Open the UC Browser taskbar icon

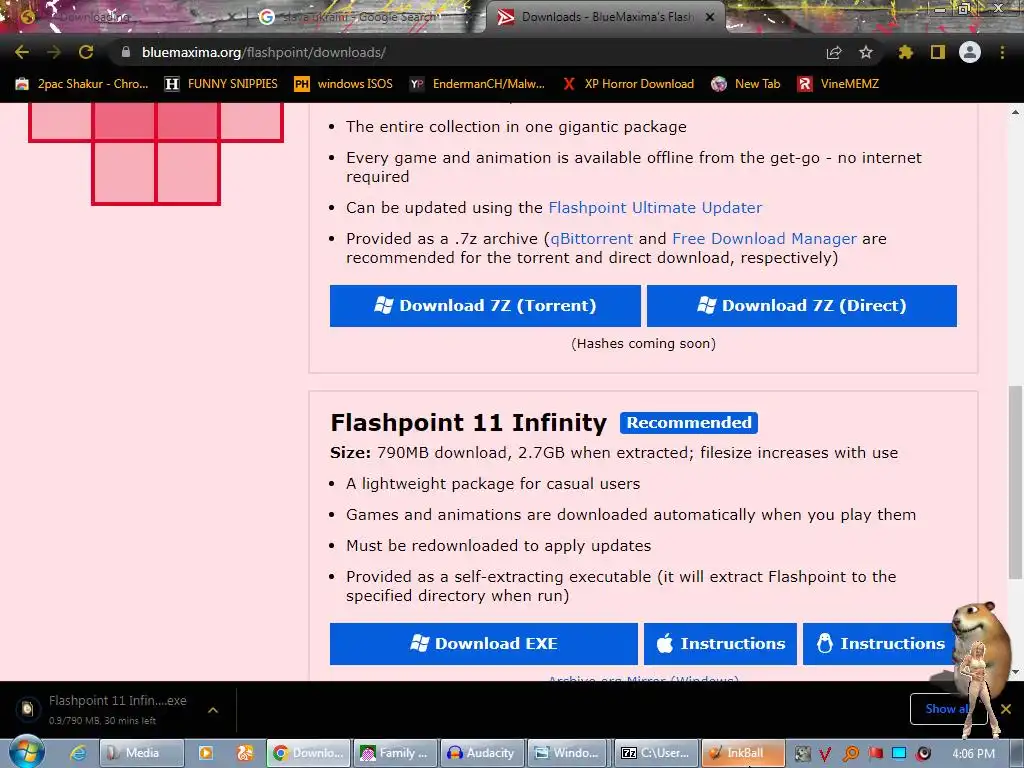(245, 753)
